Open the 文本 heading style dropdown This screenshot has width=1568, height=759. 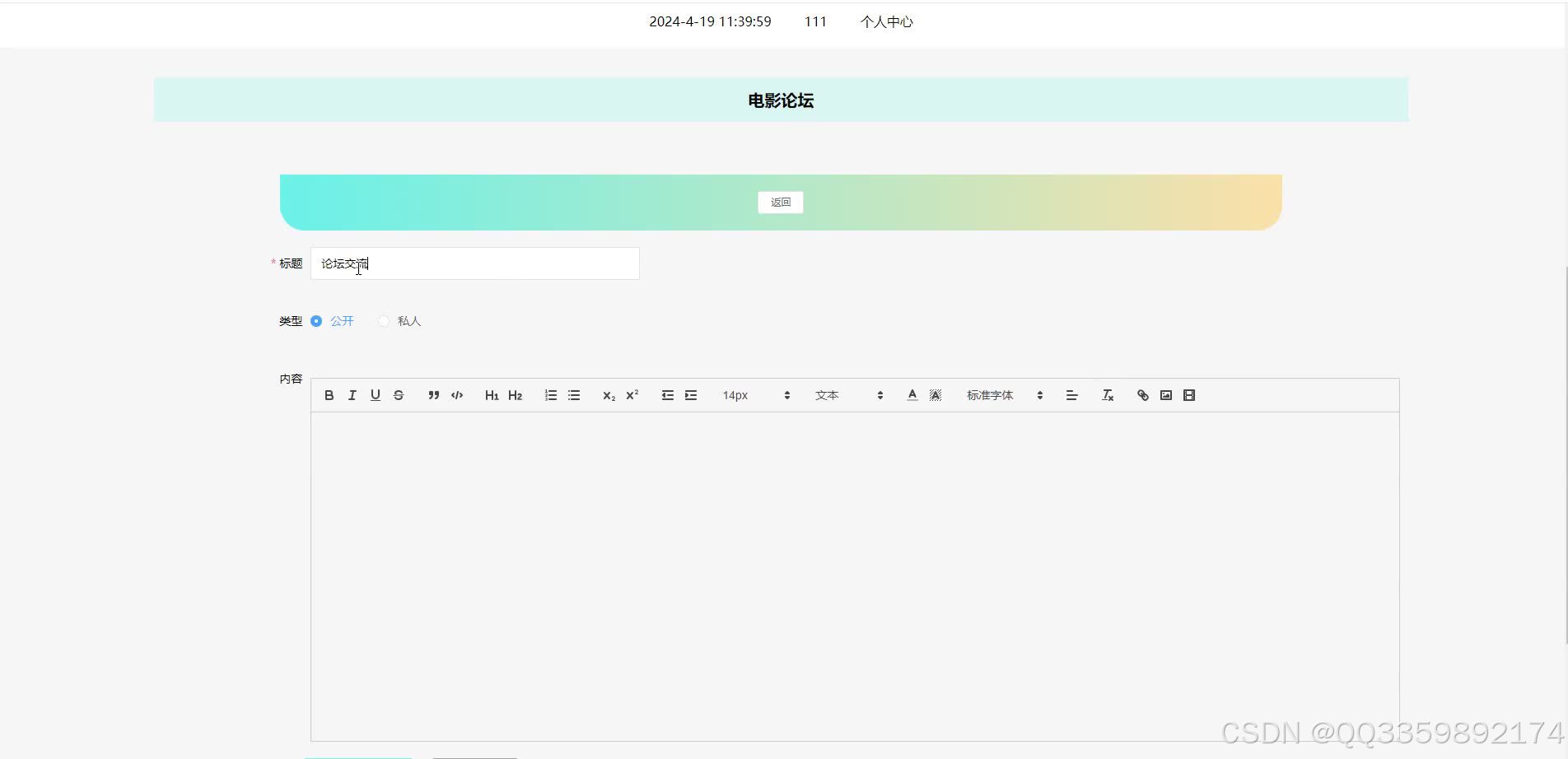pos(849,395)
